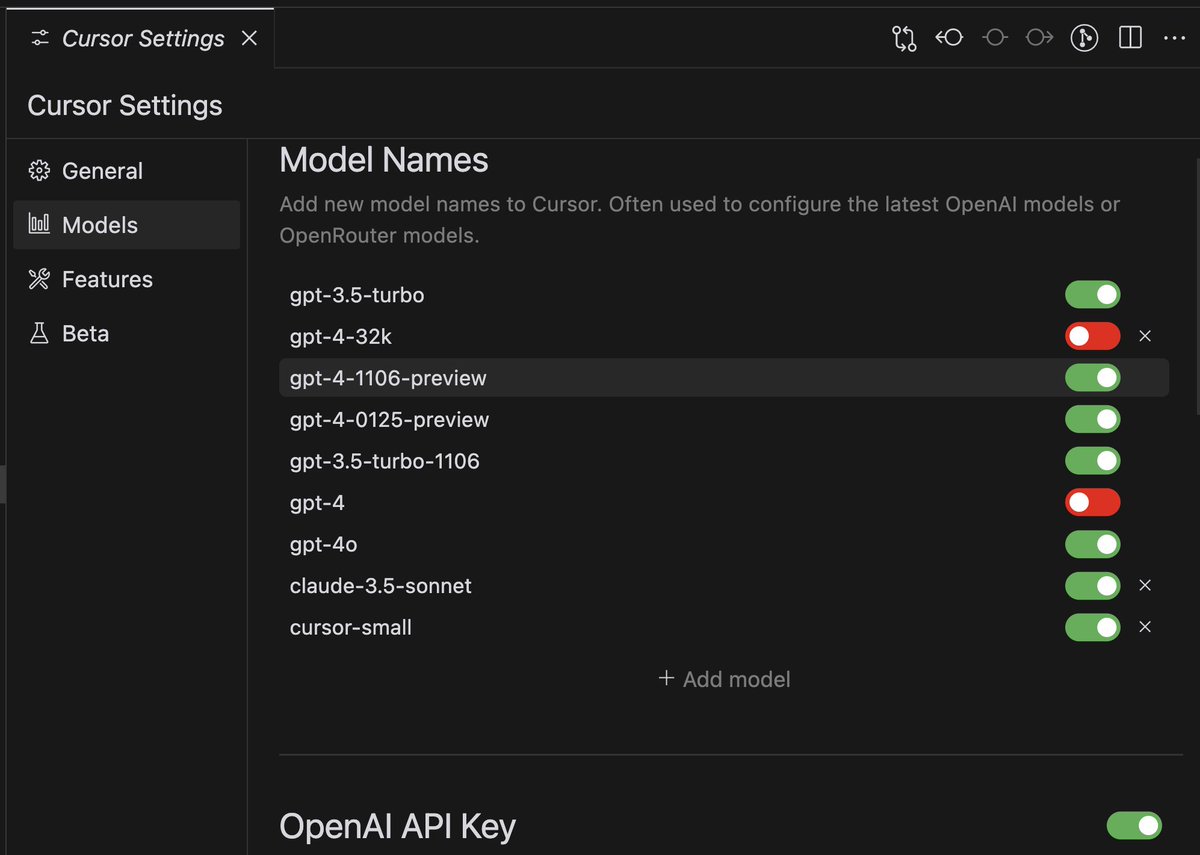Screen dimensions: 1200x855
Task: Disable the claude-3.5-sonnet toggle
Action: [1092, 586]
